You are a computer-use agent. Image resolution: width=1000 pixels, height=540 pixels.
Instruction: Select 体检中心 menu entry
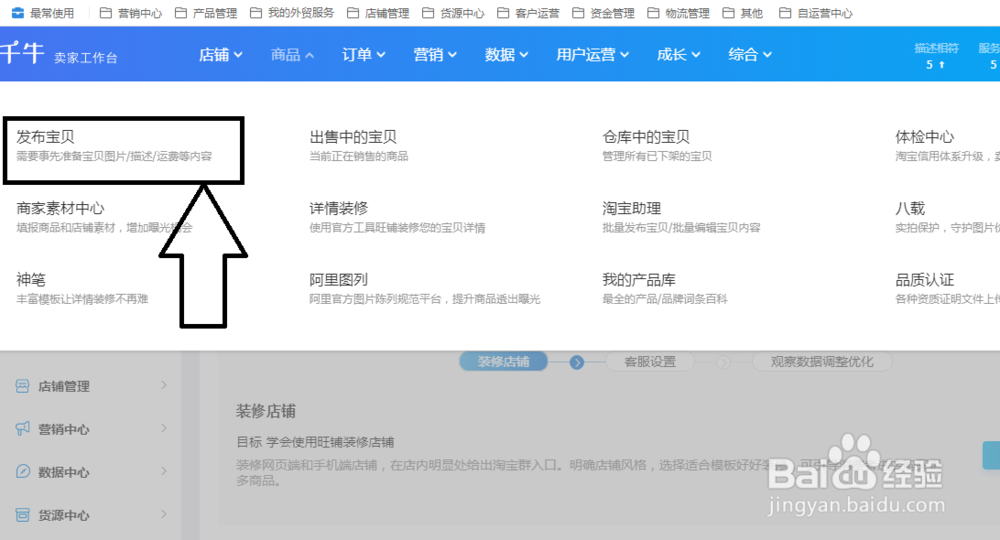tap(924, 137)
